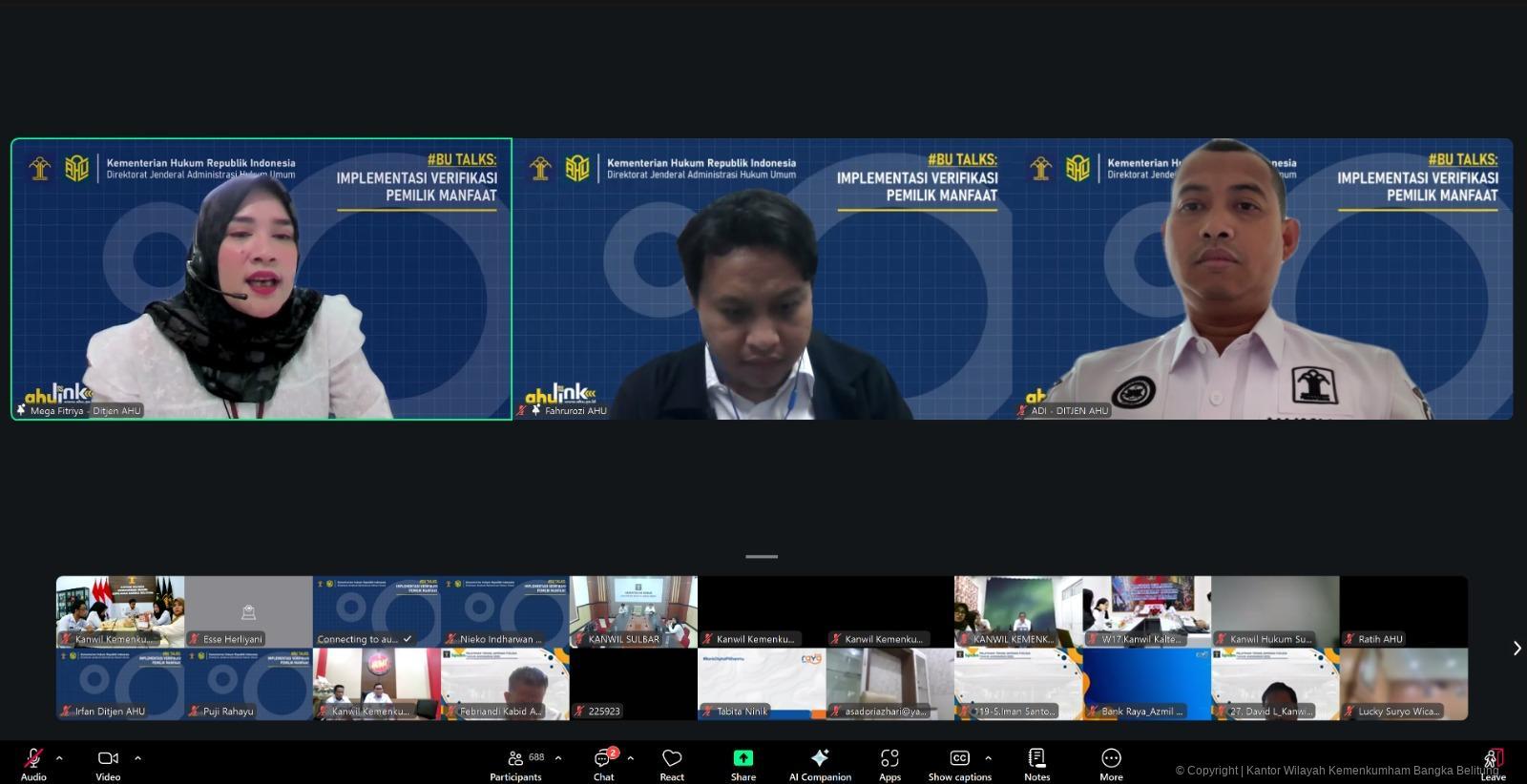Click the green Share screen icon
This screenshot has width=1527, height=784.
[x=743, y=759]
